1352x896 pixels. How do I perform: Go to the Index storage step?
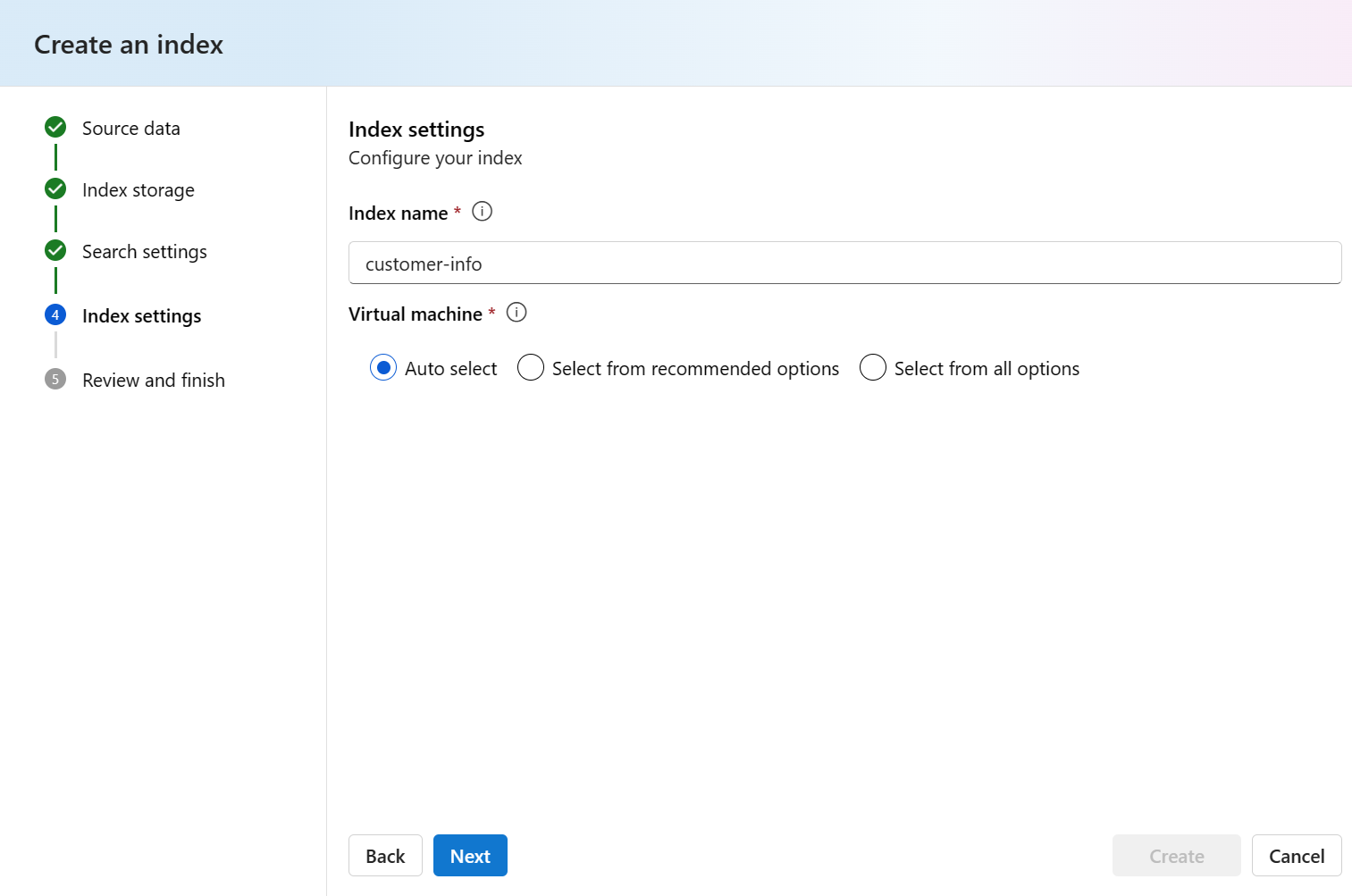pos(139,190)
